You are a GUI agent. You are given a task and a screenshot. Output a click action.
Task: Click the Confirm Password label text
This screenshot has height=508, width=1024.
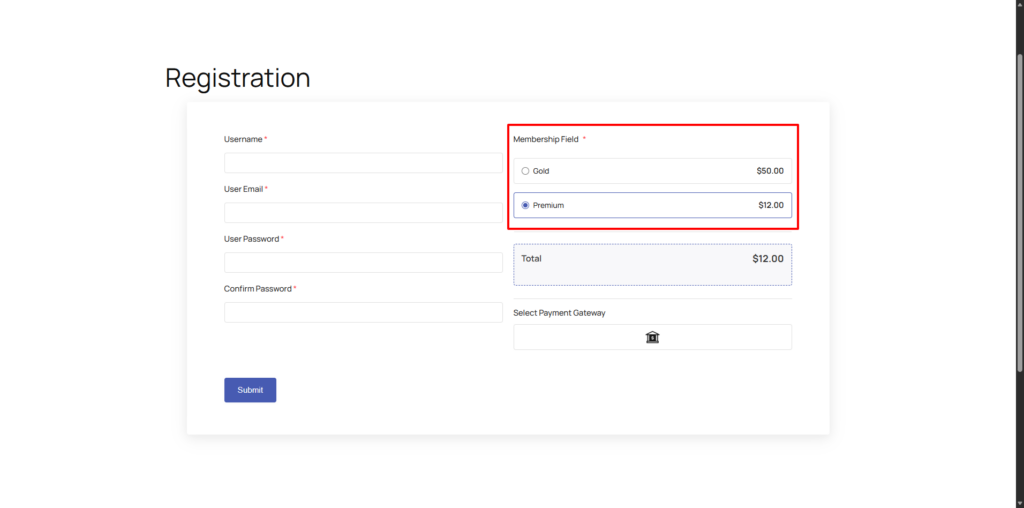[x=257, y=289]
